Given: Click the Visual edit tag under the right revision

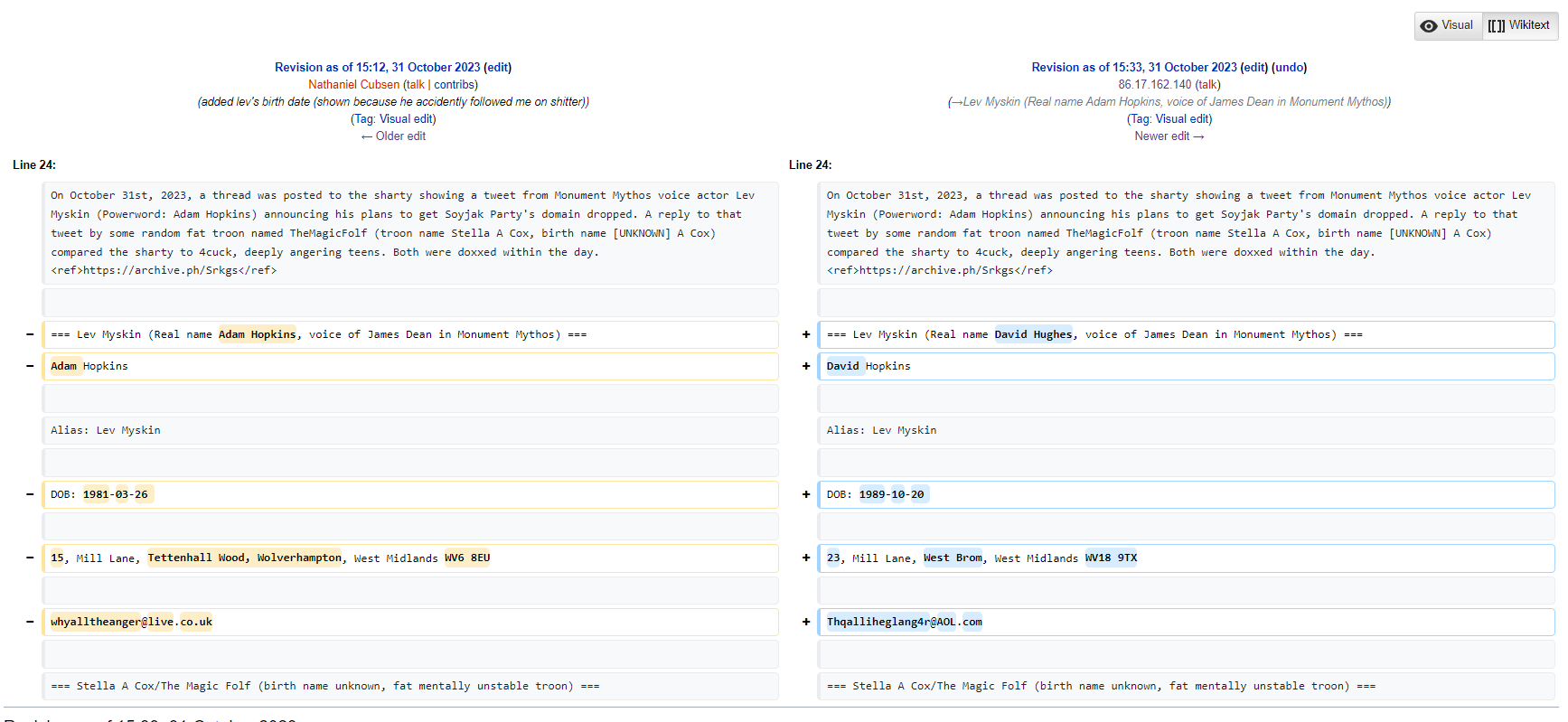Looking at the screenshot, I should pyautogui.click(x=1182, y=119).
